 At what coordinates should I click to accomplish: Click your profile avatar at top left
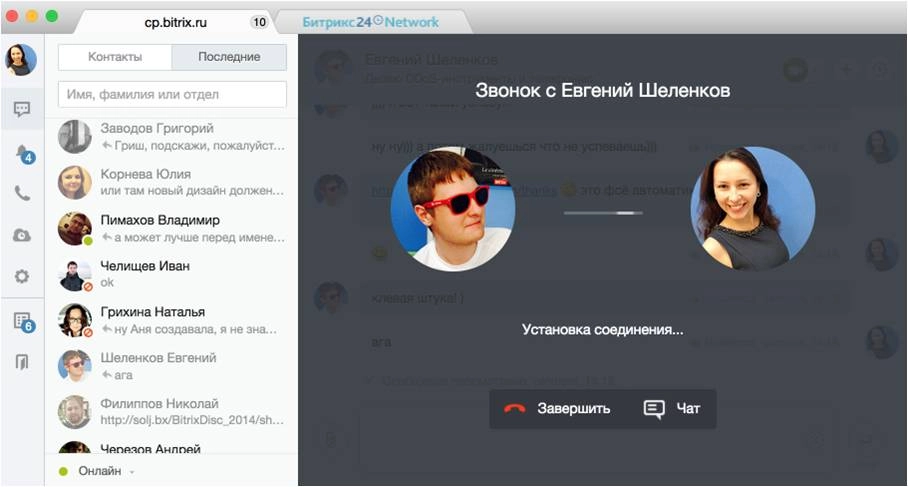pos(21,60)
